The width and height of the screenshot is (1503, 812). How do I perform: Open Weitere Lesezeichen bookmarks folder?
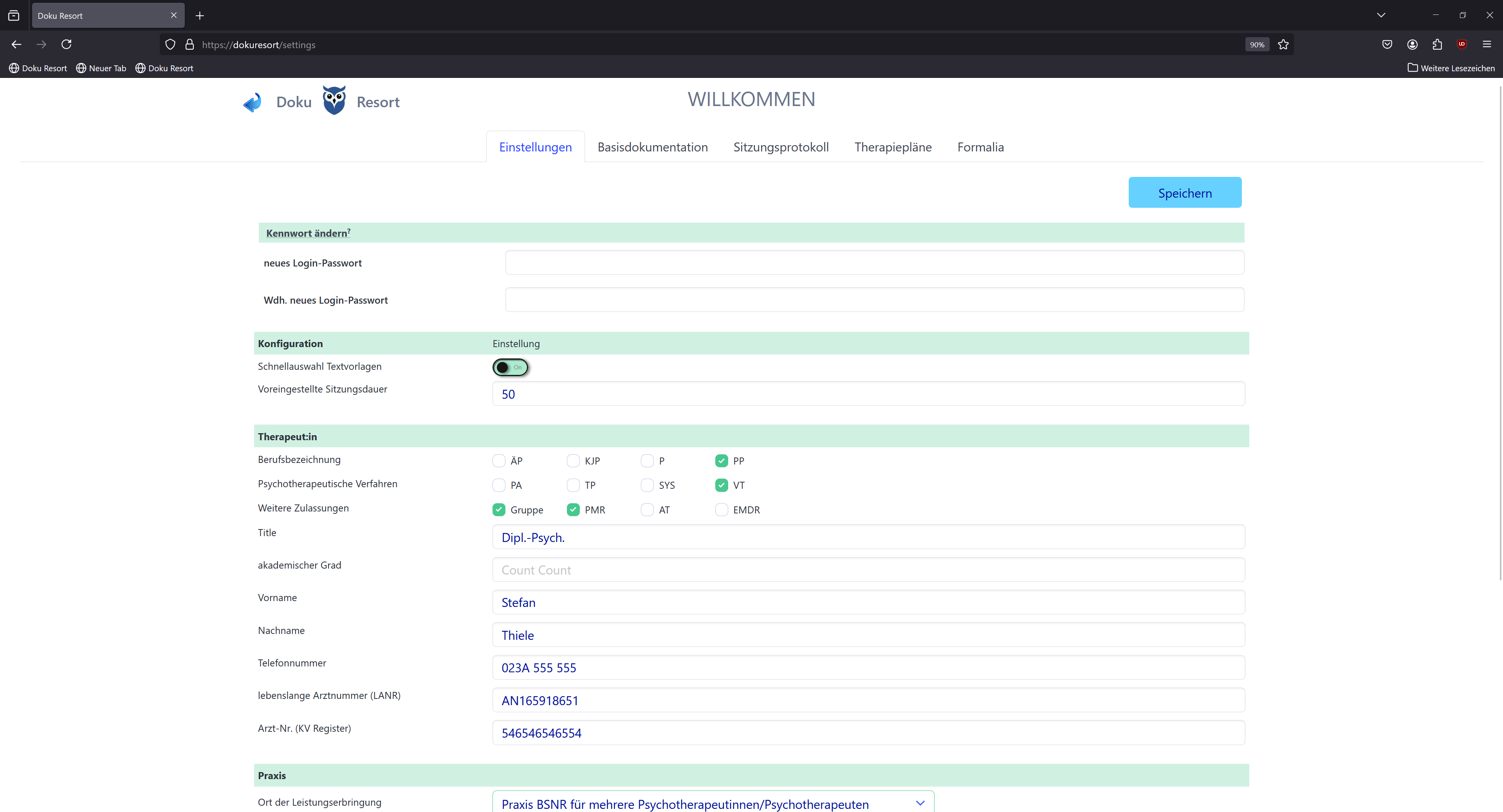[x=1451, y=68]
